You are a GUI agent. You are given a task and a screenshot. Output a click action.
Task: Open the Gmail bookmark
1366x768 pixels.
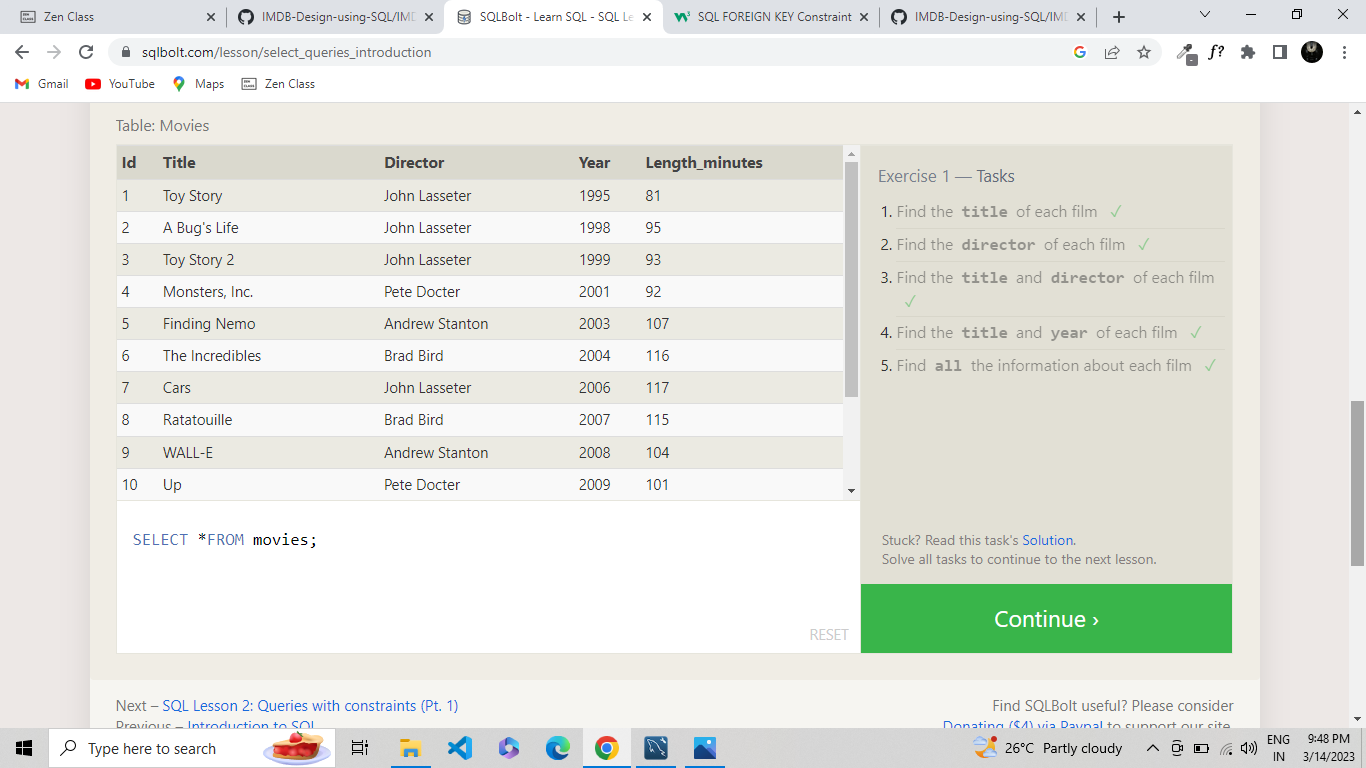click(42, 84)
